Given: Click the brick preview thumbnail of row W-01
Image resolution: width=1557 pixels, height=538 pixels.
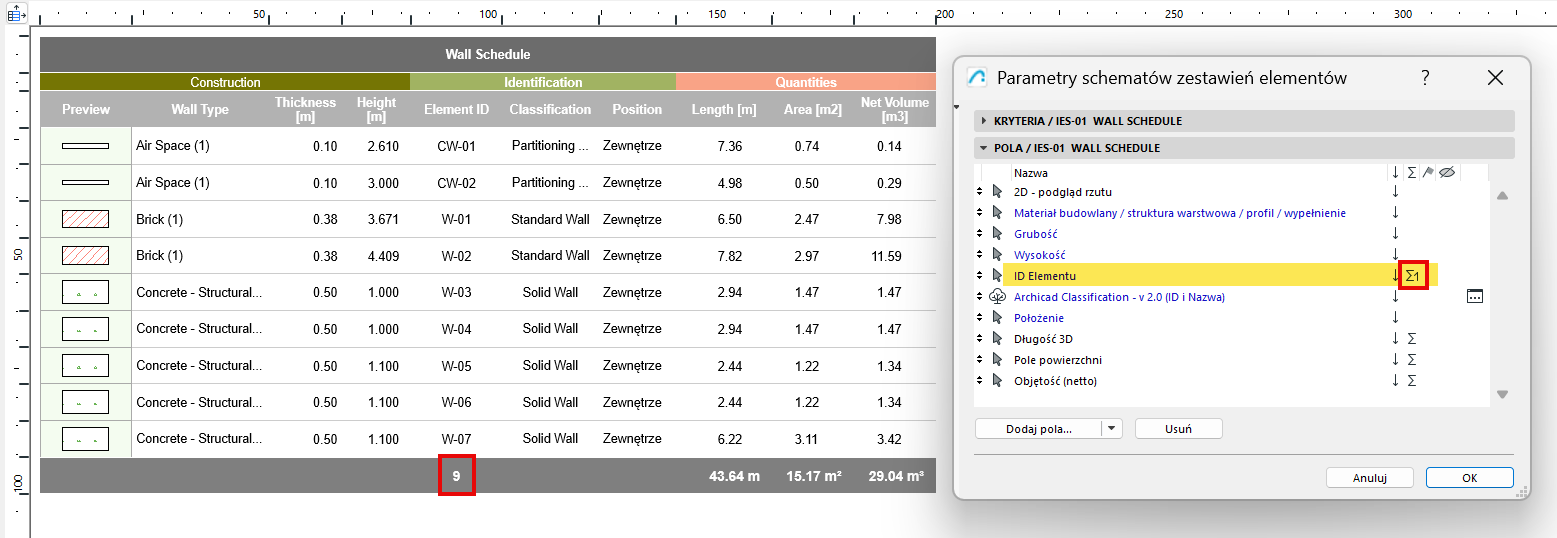Looking at the screenshot, I should (x=86, y=219).
